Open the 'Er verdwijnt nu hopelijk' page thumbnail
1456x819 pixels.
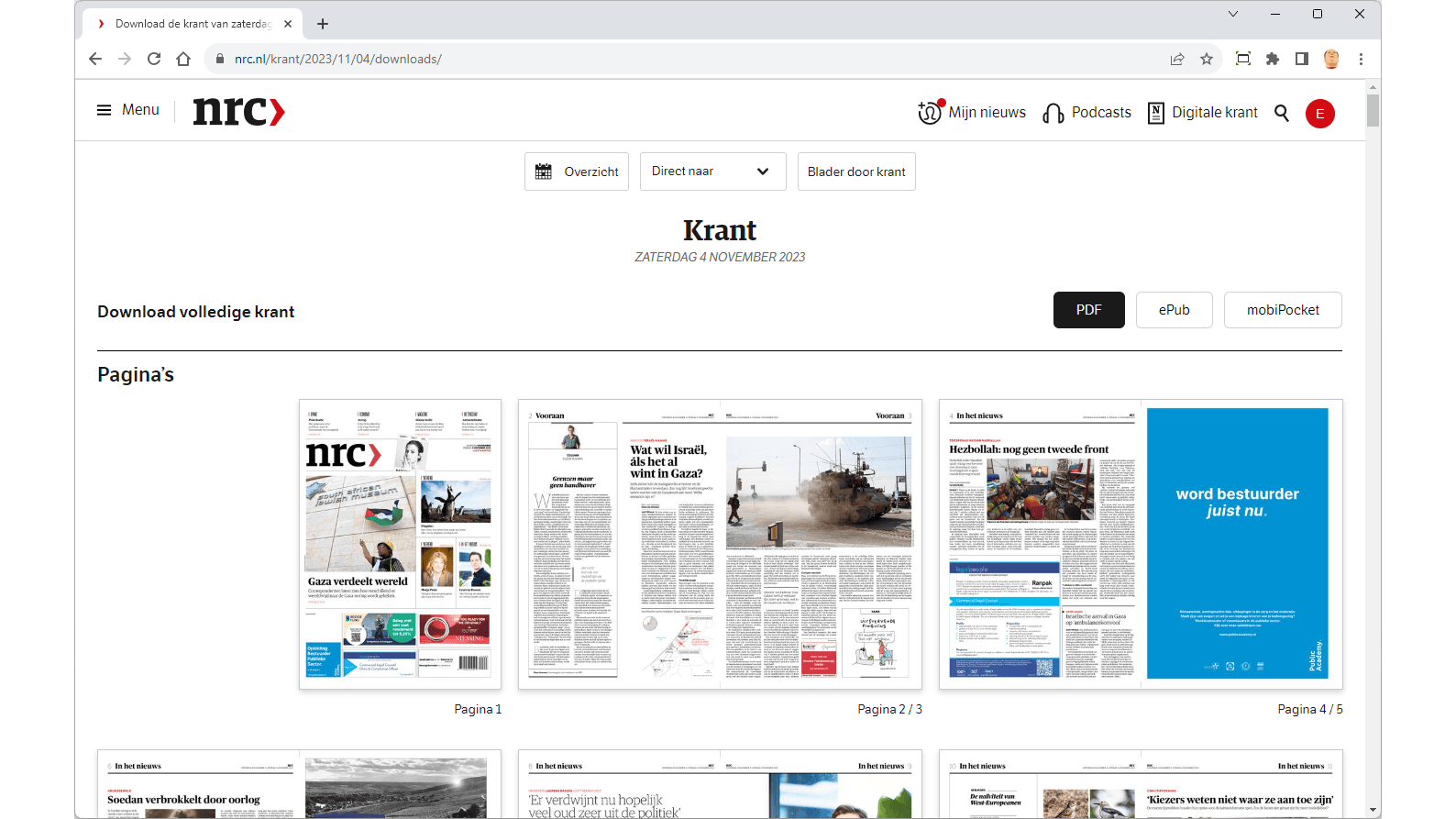click(720, 784)
